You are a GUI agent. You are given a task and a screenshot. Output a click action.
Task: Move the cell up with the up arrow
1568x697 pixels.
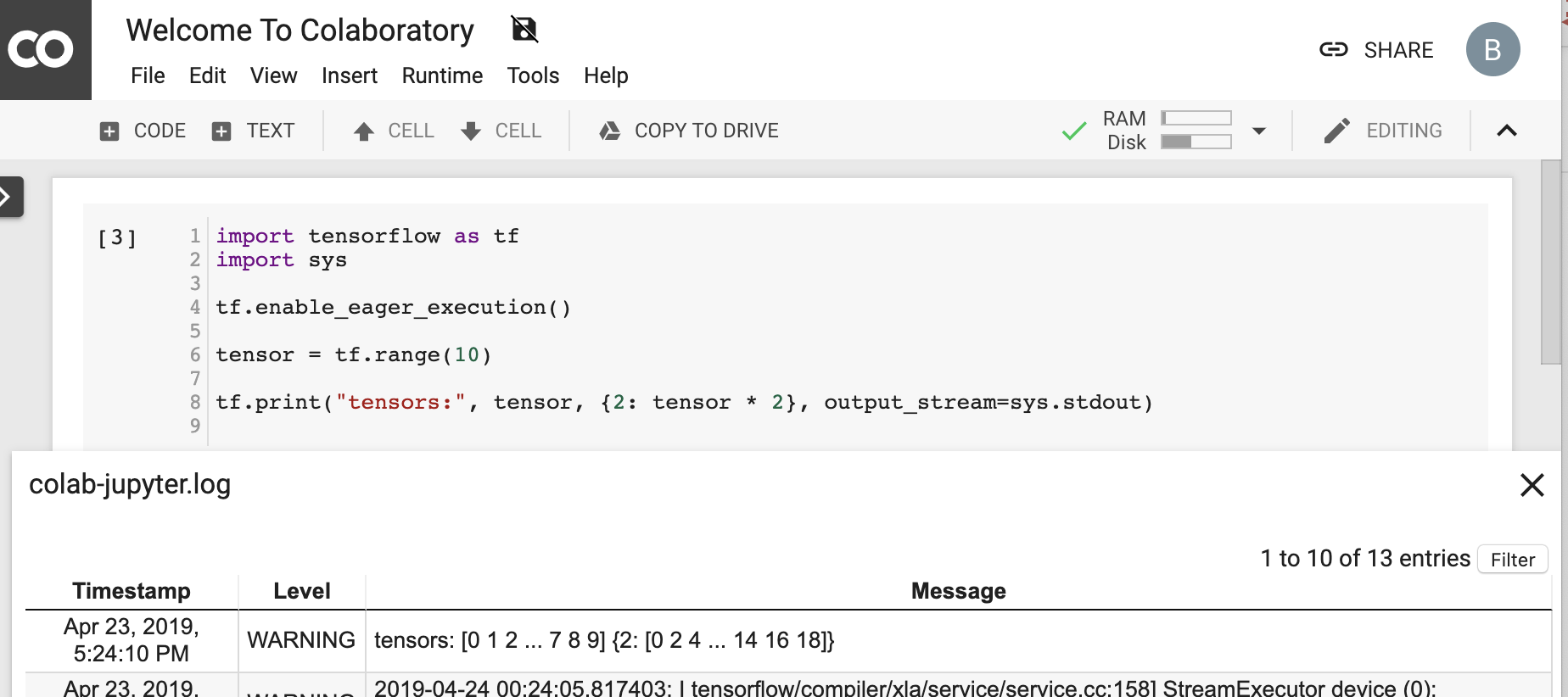(x=364, y=131)
